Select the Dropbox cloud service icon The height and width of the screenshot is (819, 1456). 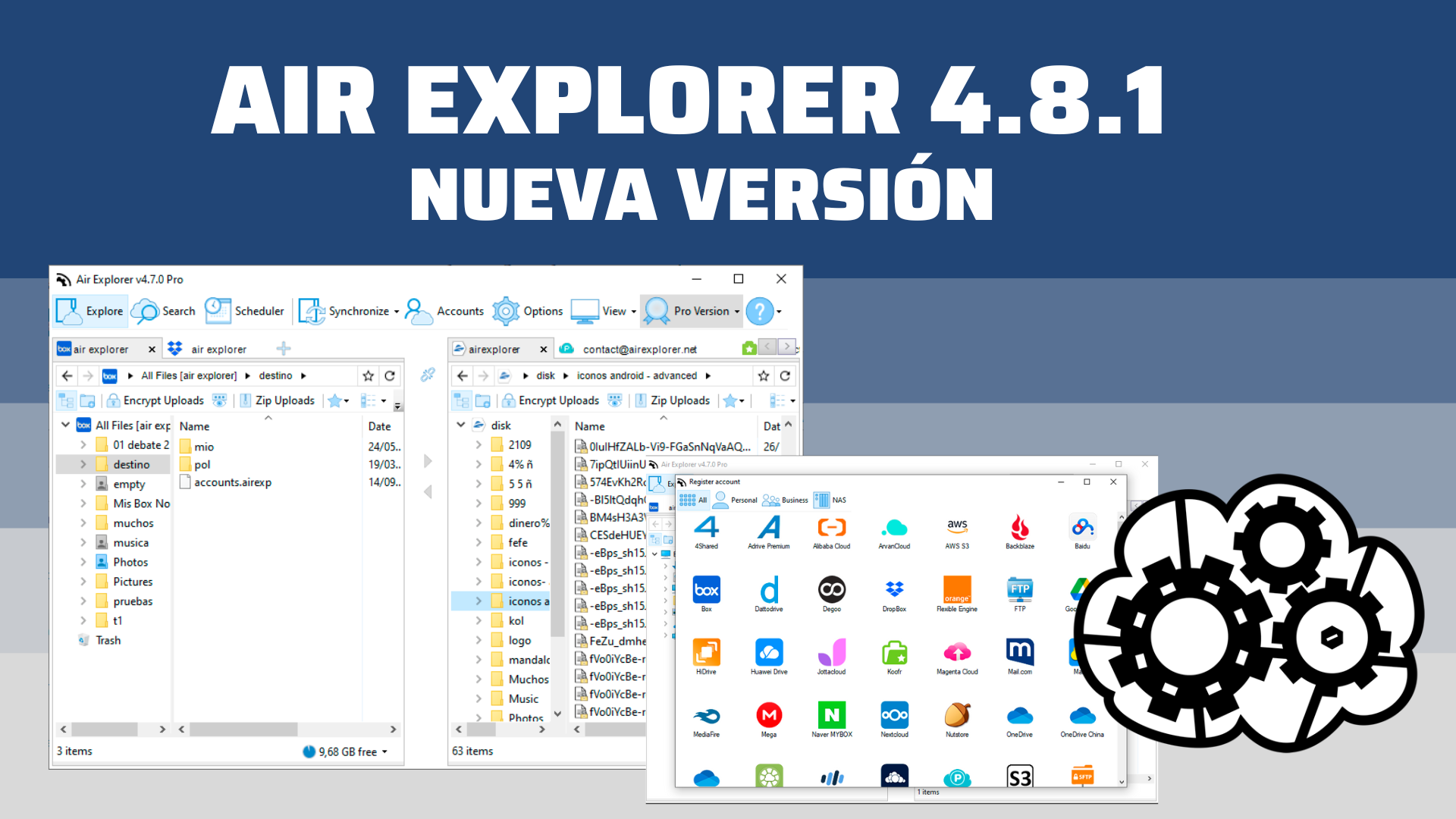pos(894,590)
